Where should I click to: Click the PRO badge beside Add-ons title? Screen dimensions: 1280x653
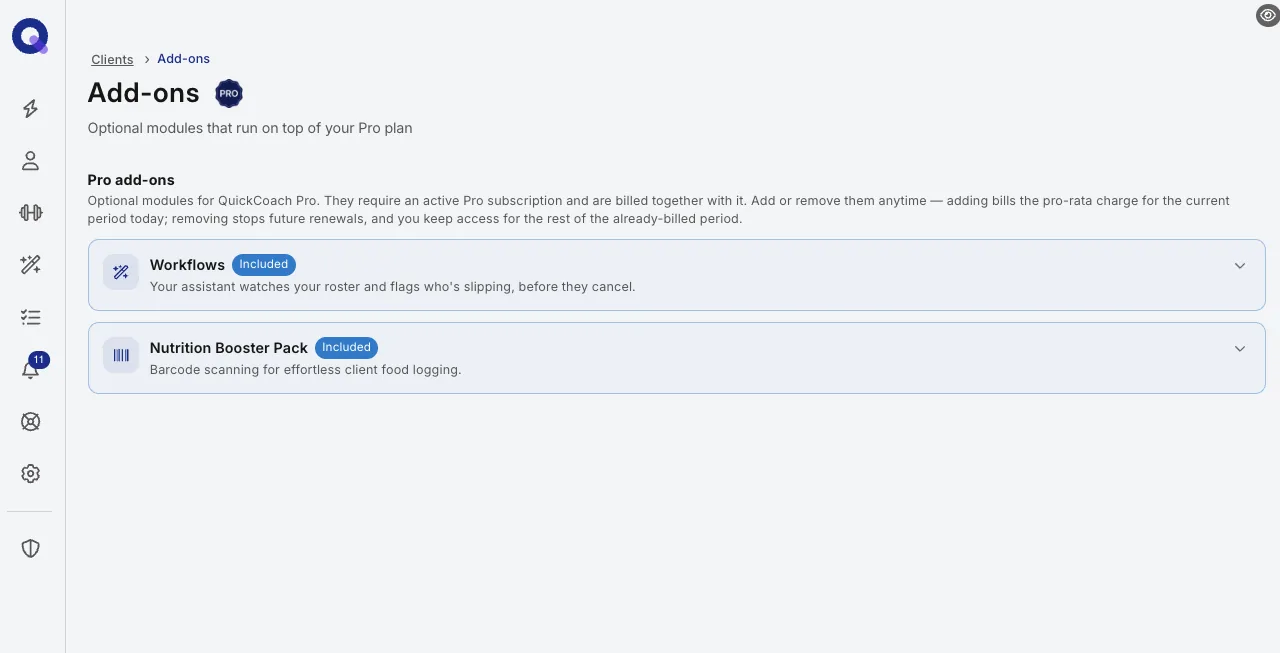[x=229, y=93]
